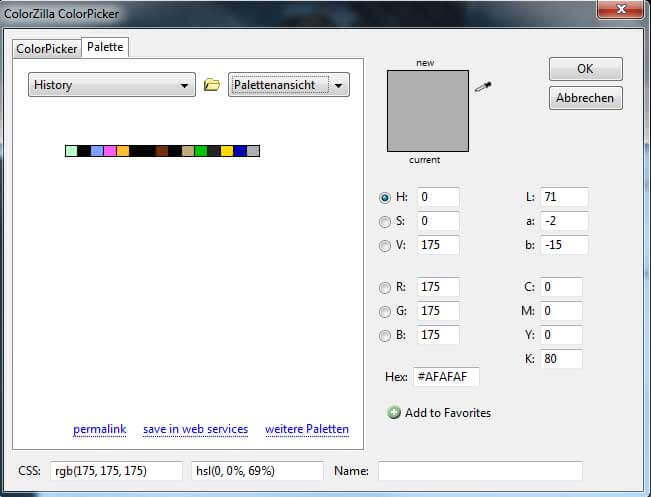Click the G value input field

coord(438,311)
